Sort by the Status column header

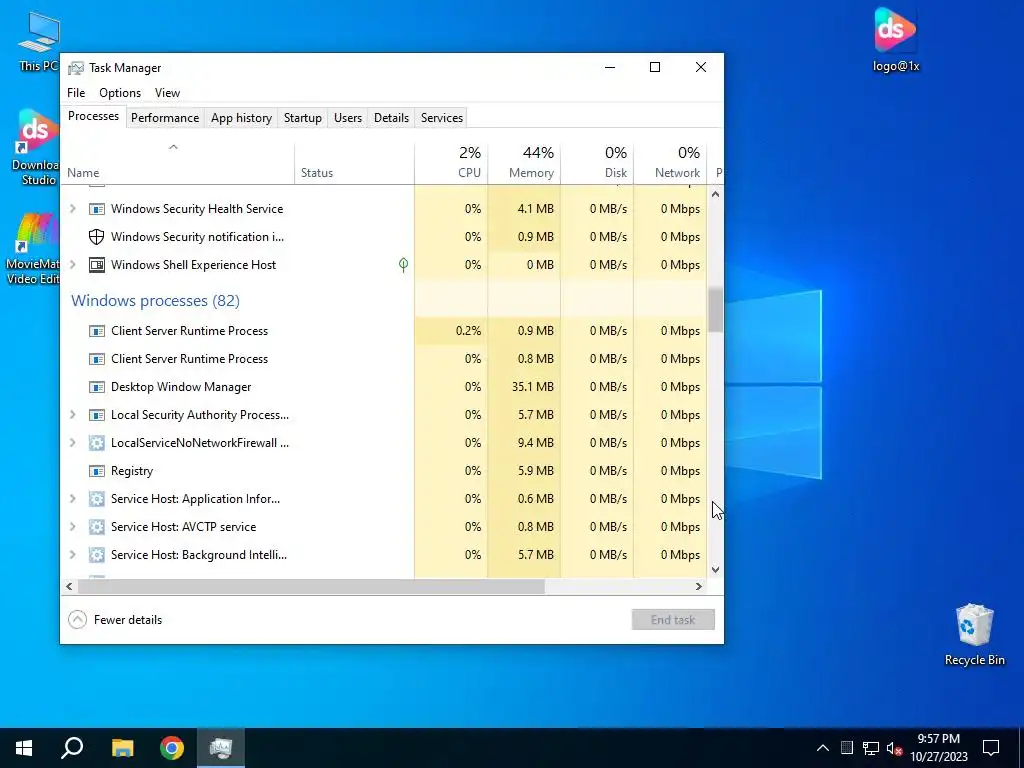coord(354,163)
